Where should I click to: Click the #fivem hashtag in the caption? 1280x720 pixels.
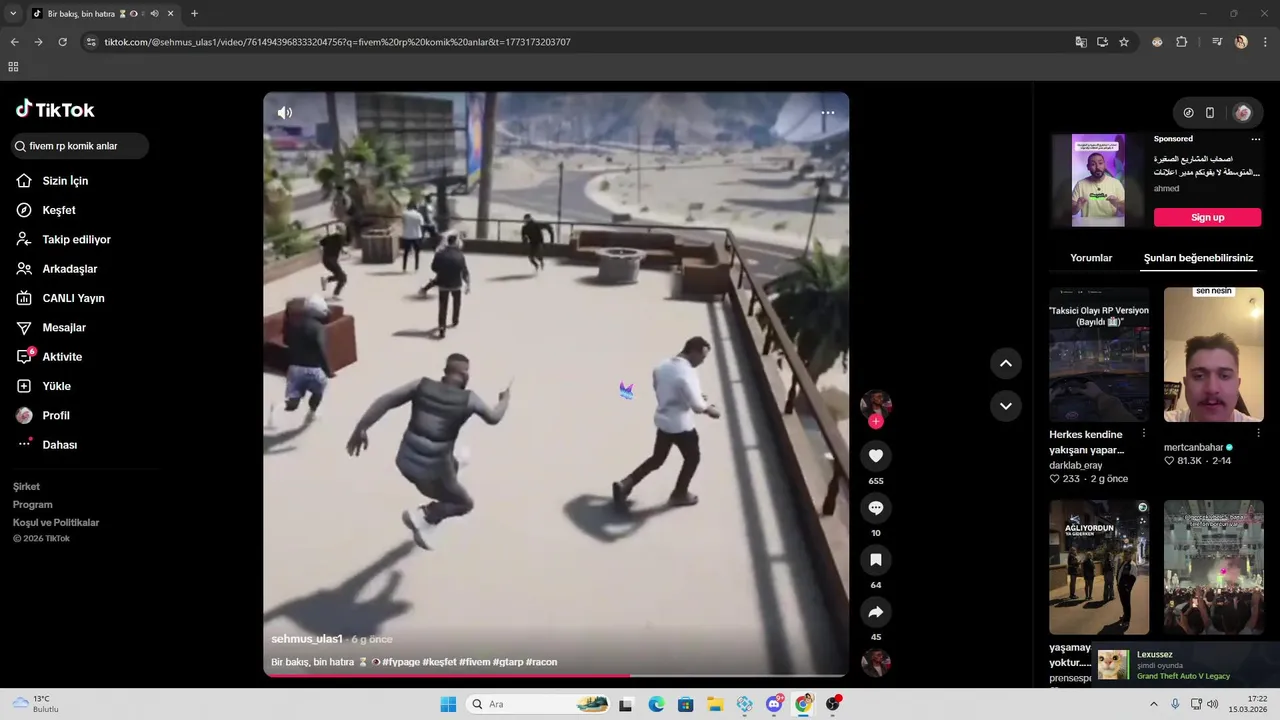[x=475, y=662]
